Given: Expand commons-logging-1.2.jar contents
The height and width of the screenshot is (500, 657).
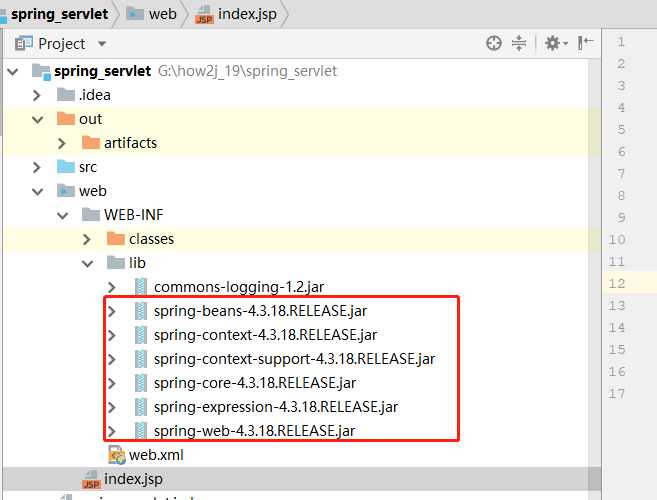Looking at the screenshot, I should [x=112, y=288].
